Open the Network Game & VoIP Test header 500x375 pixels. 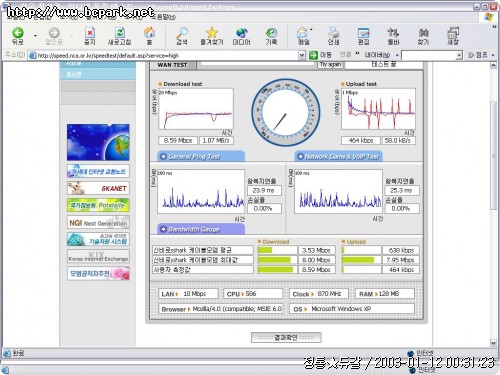(338, 156)
